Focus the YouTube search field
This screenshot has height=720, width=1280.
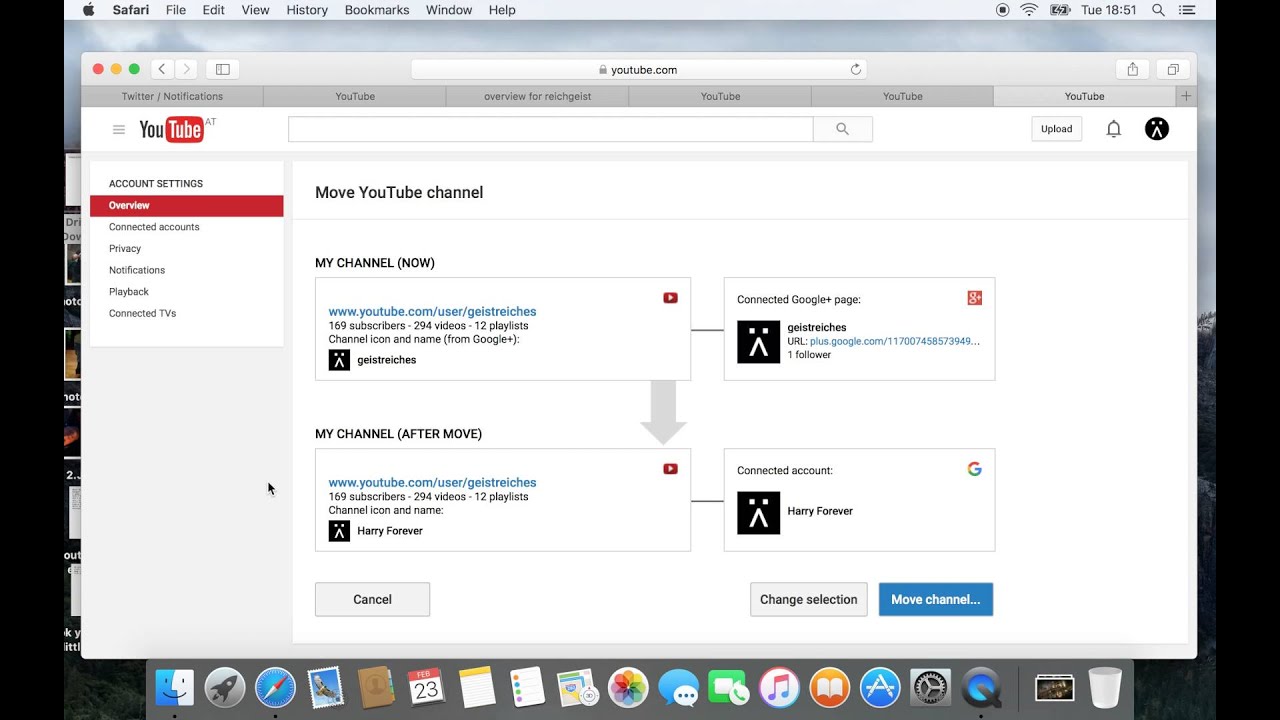coord(550,129)
